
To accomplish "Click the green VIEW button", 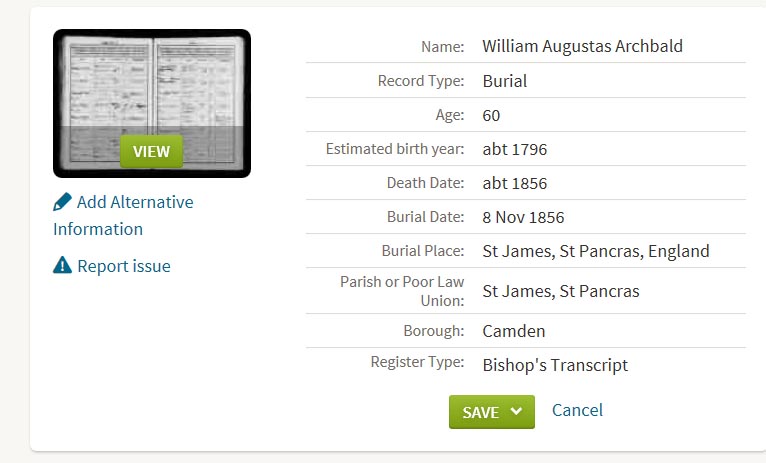I will 151,151.
